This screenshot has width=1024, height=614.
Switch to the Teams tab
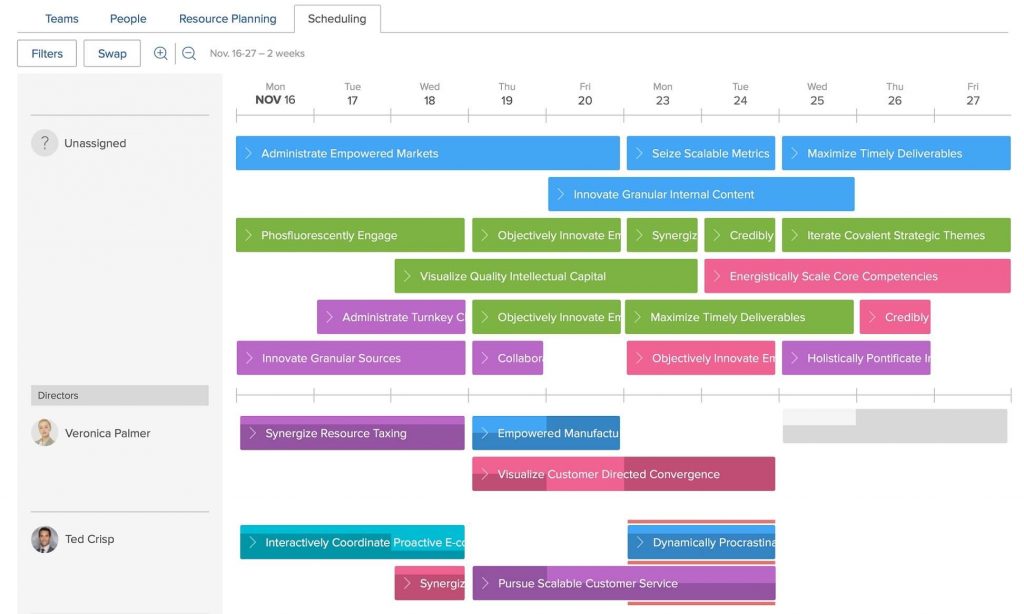[61, 18]
